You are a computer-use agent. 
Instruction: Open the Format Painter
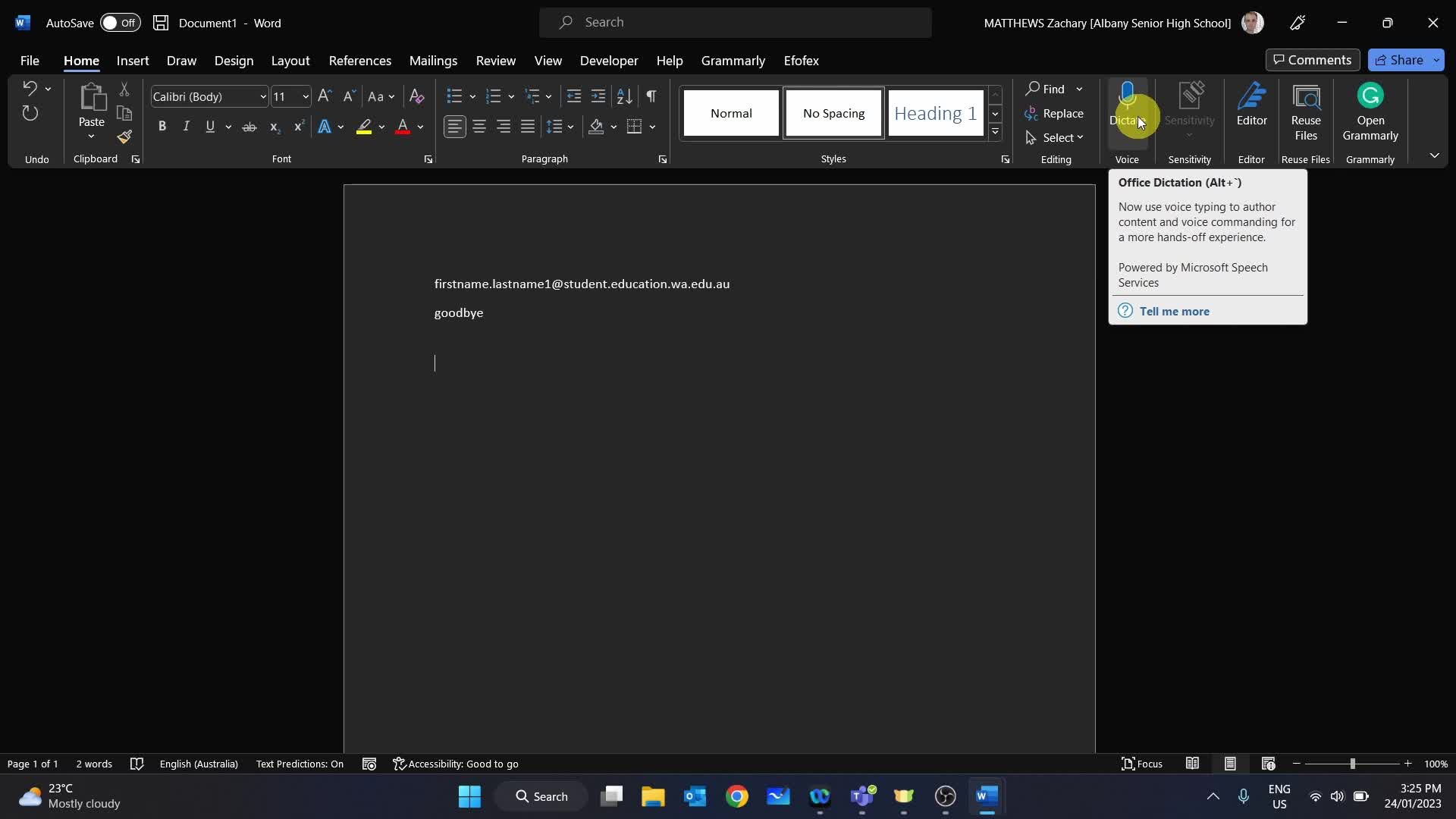[x=124, y=137]
